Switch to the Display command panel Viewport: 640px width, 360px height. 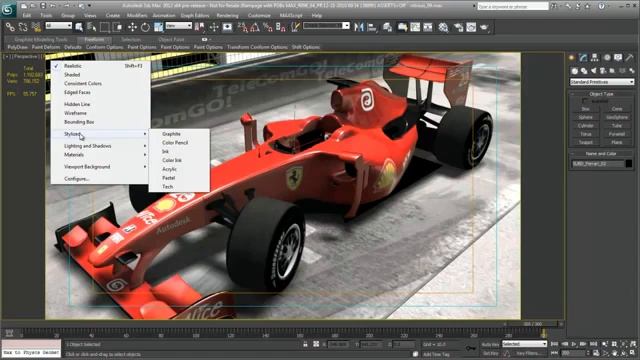(x=618, y=58)
